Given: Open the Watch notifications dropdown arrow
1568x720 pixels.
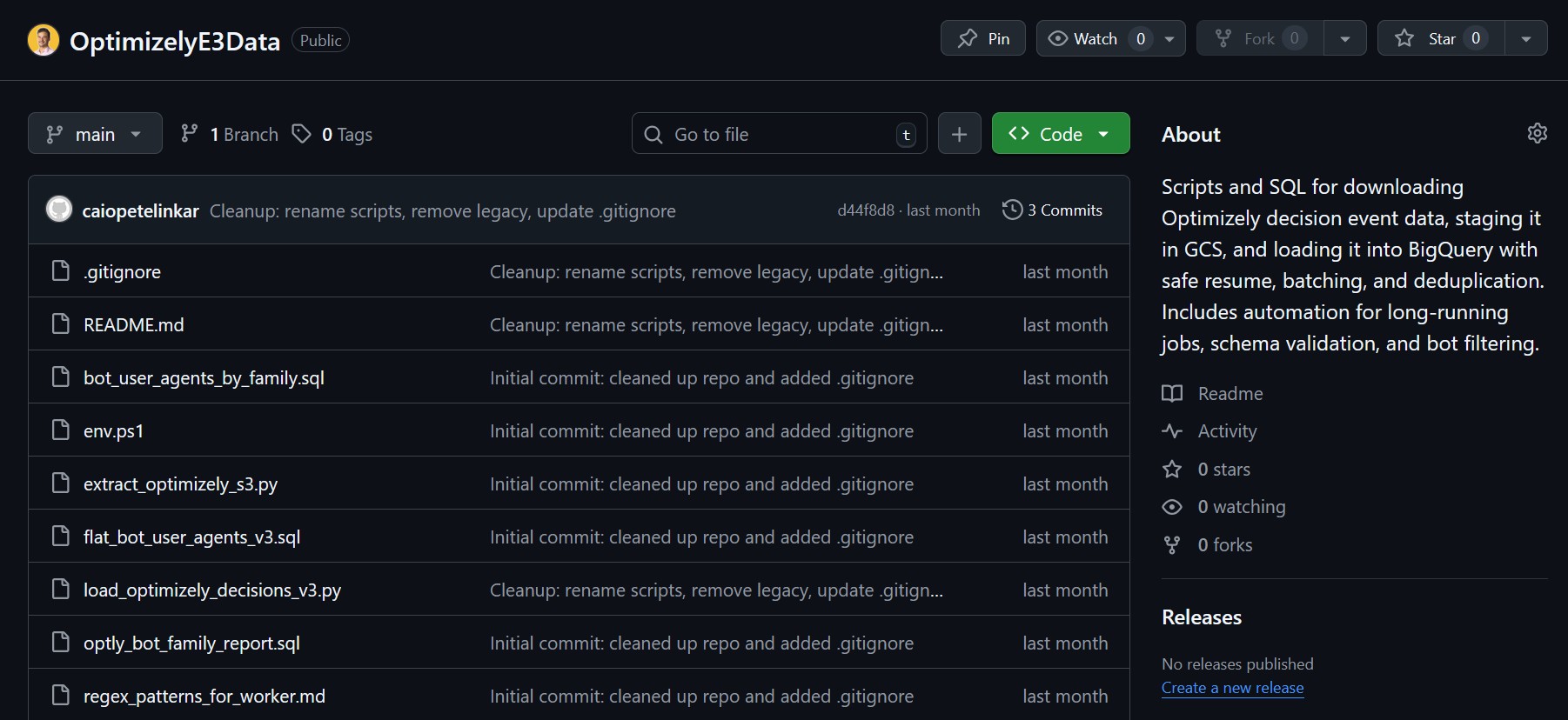Looking at the screenshot, I should click(1169, 38).
